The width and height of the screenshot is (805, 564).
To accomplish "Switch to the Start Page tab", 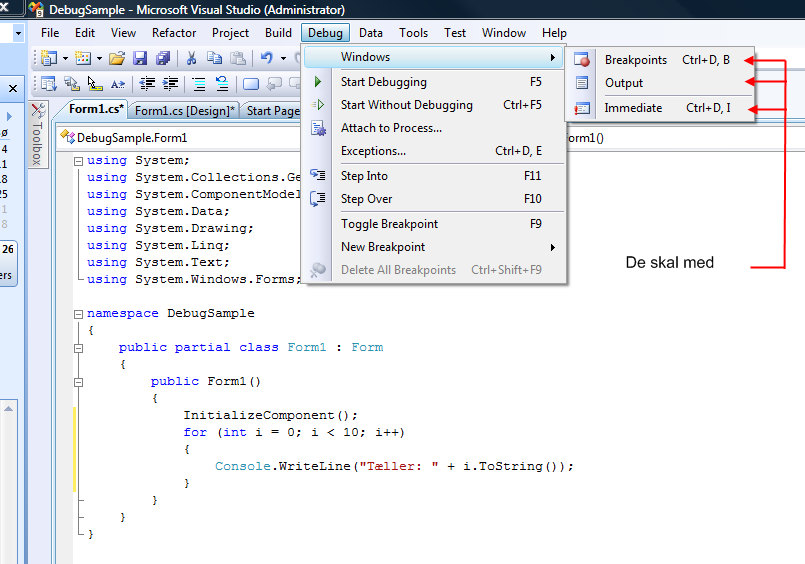I will click(272, 110).
